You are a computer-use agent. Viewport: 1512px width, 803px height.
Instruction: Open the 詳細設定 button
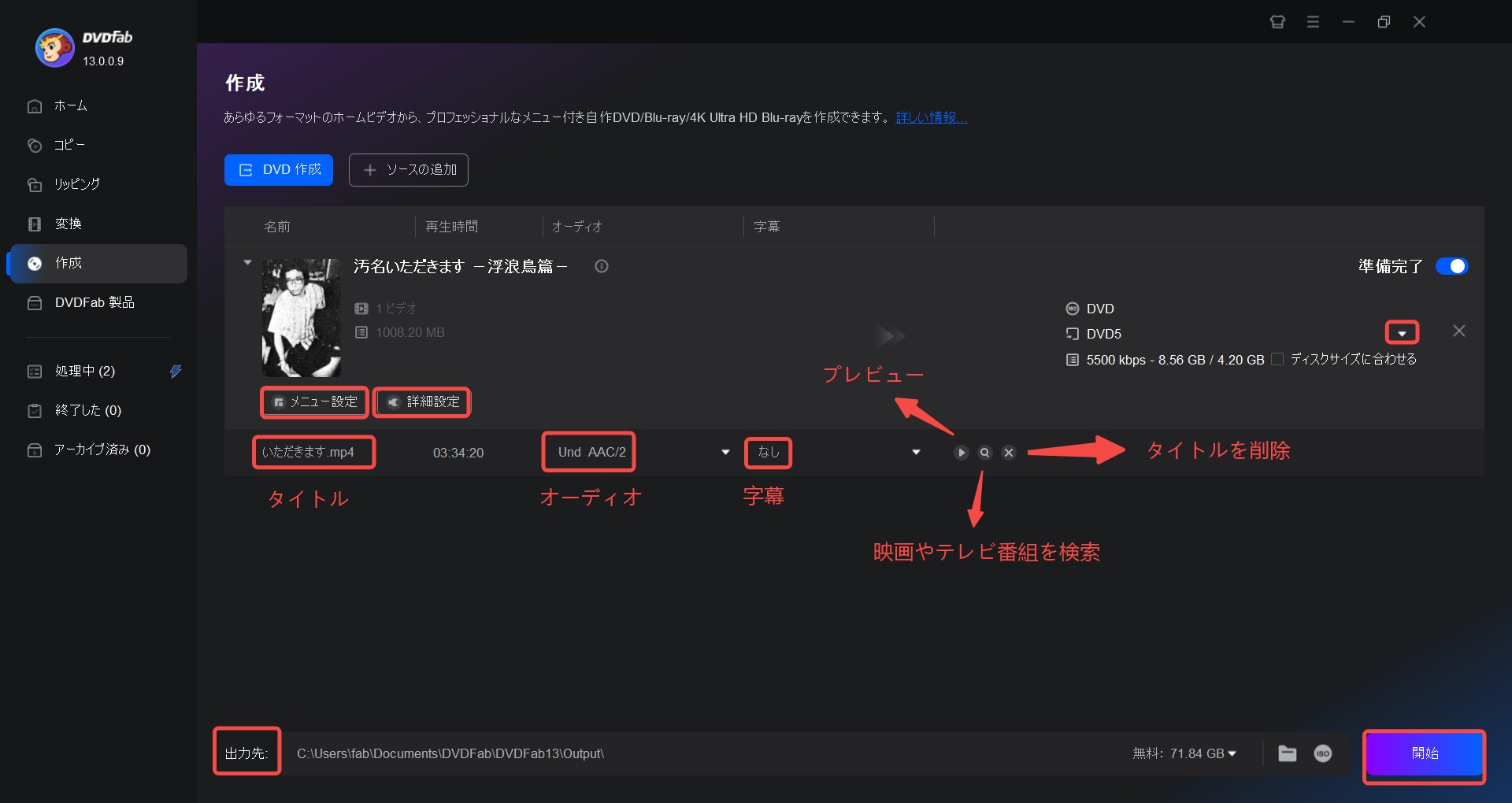point(422,402)
